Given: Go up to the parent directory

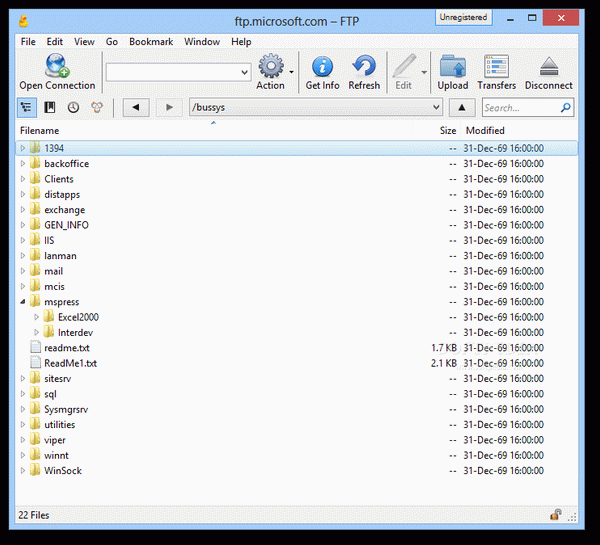Looking at the screenshot, I should point(462,108).
